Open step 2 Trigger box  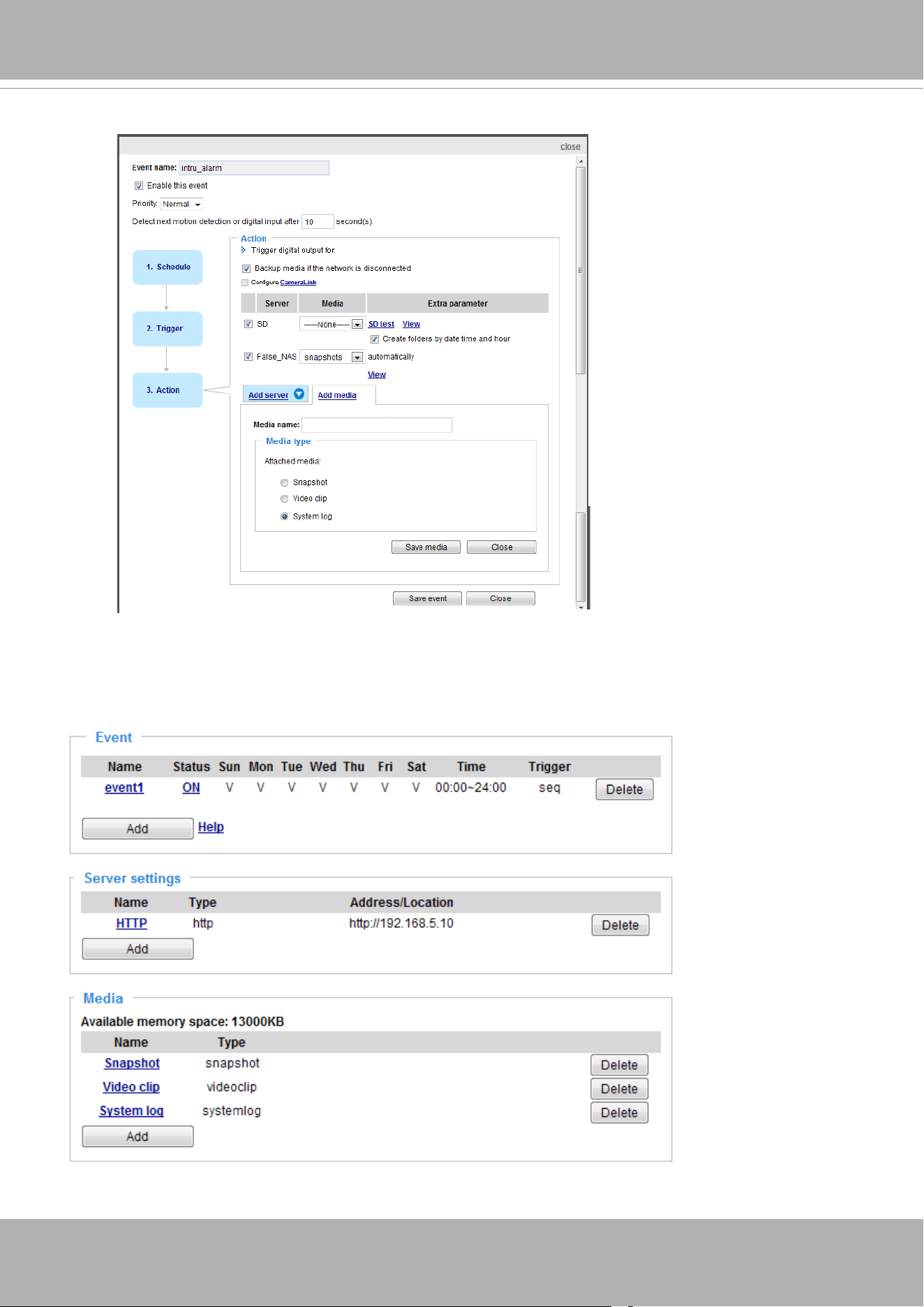167,329
